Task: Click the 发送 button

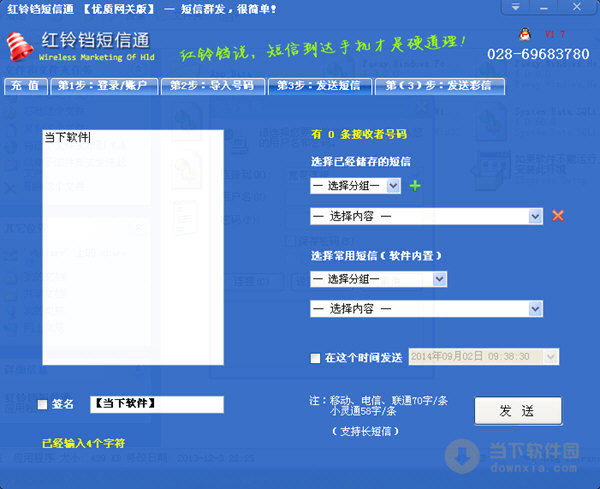Action: [x=518, y=411]
